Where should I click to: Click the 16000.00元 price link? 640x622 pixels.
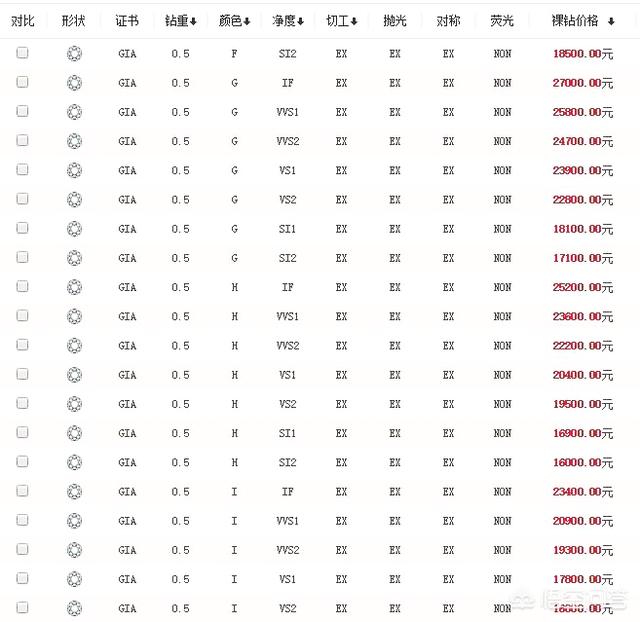pyautogui.click(x=582, y=462)
